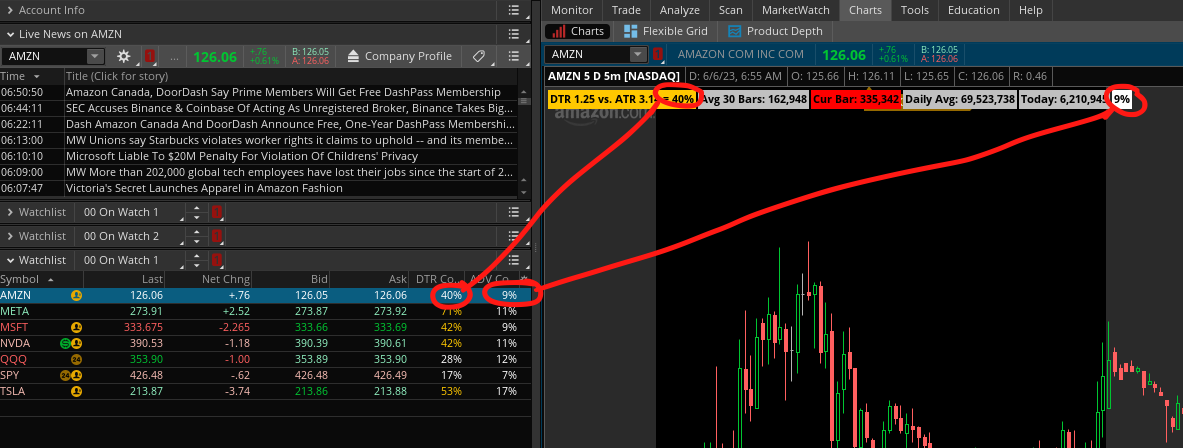The width and height of the screenshot is (1183, 448).
Task: Open the Tools tab
Action: pos(914,10)
